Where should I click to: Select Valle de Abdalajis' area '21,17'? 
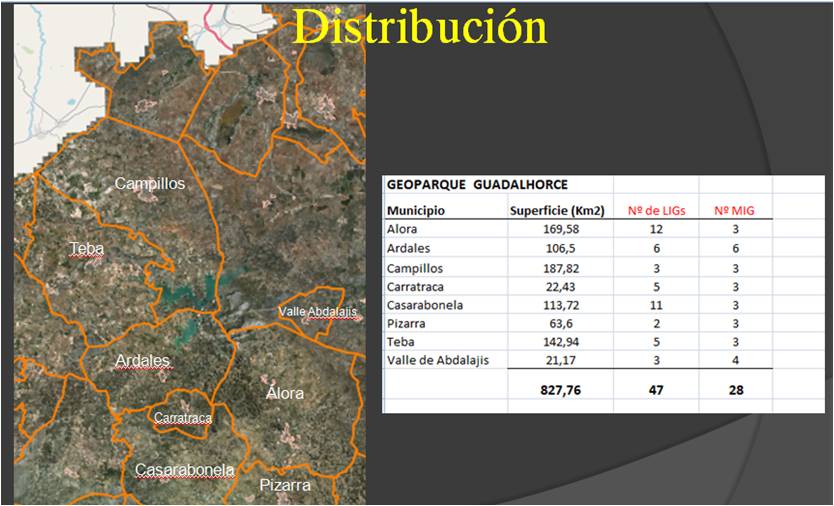(561, 360)
